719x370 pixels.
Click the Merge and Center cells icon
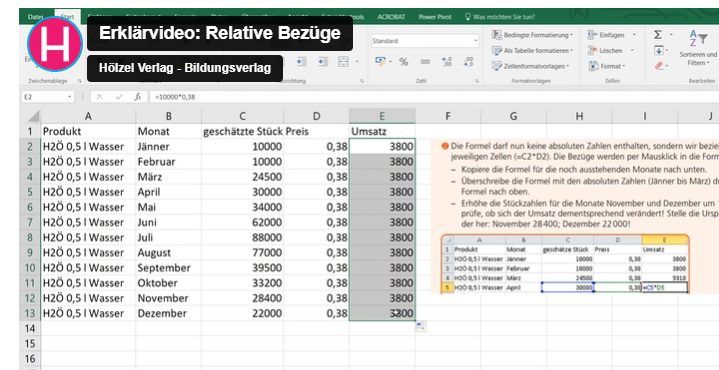pos(343,61)
